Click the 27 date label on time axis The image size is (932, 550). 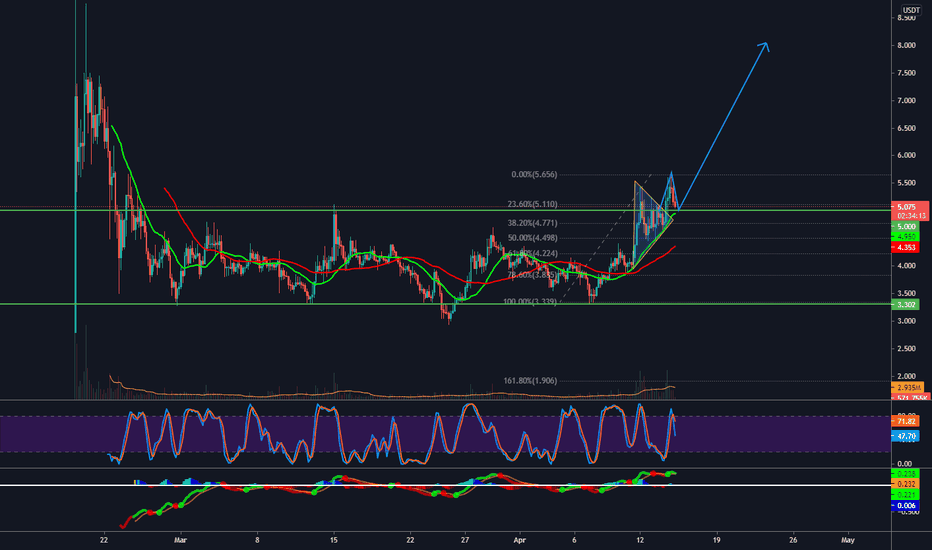pos(465,540)
